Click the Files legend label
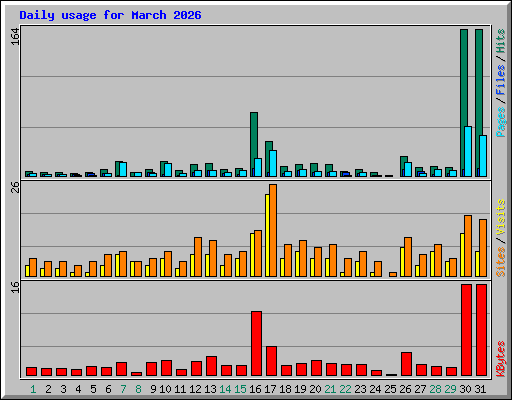 (x=500, y=80)
